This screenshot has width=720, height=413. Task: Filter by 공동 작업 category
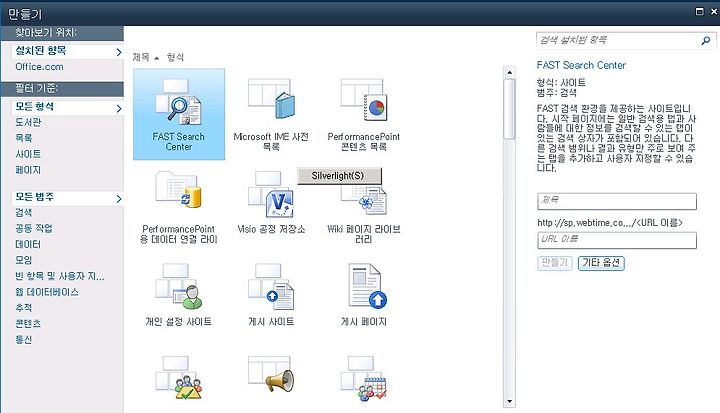click(34, 228)
